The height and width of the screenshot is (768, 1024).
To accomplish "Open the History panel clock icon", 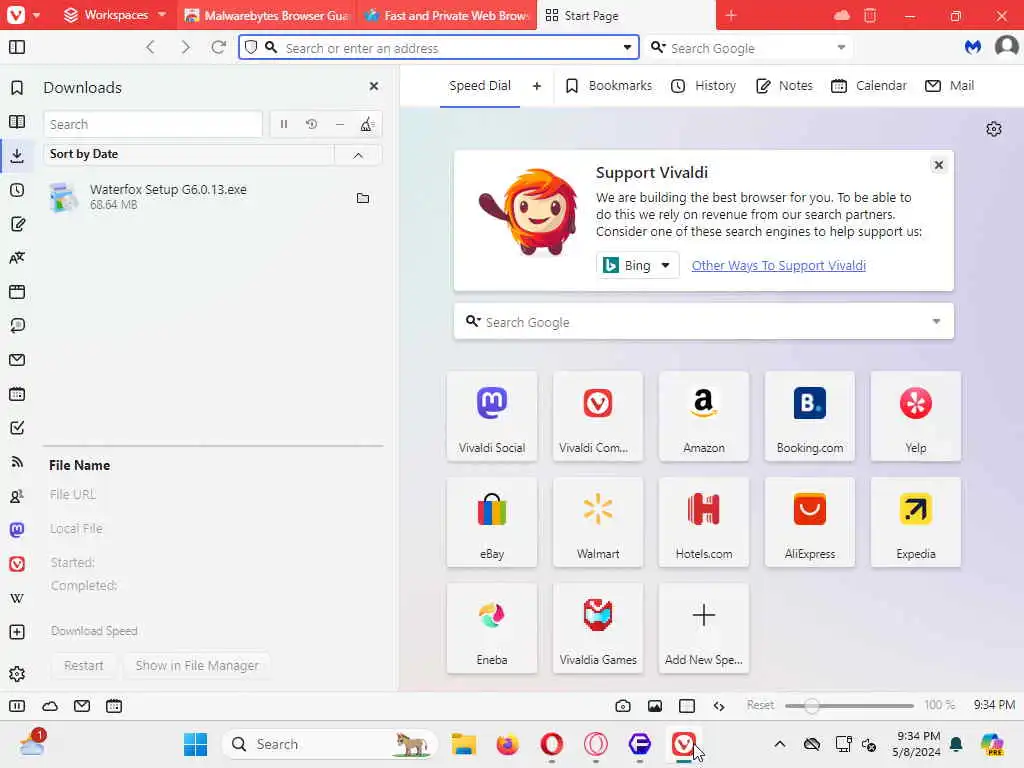I will pyautogui.click(x=17, y=190).
